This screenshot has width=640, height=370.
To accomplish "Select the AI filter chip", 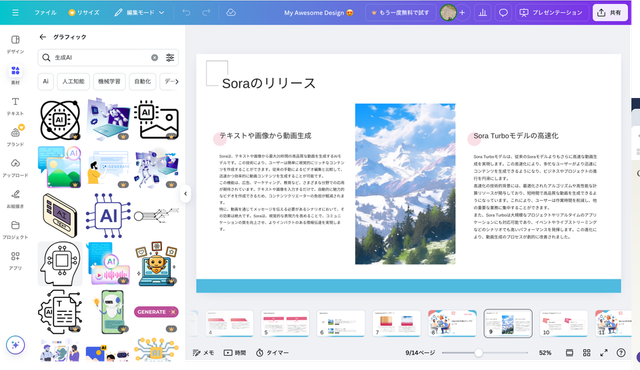I will coord(46,81).
